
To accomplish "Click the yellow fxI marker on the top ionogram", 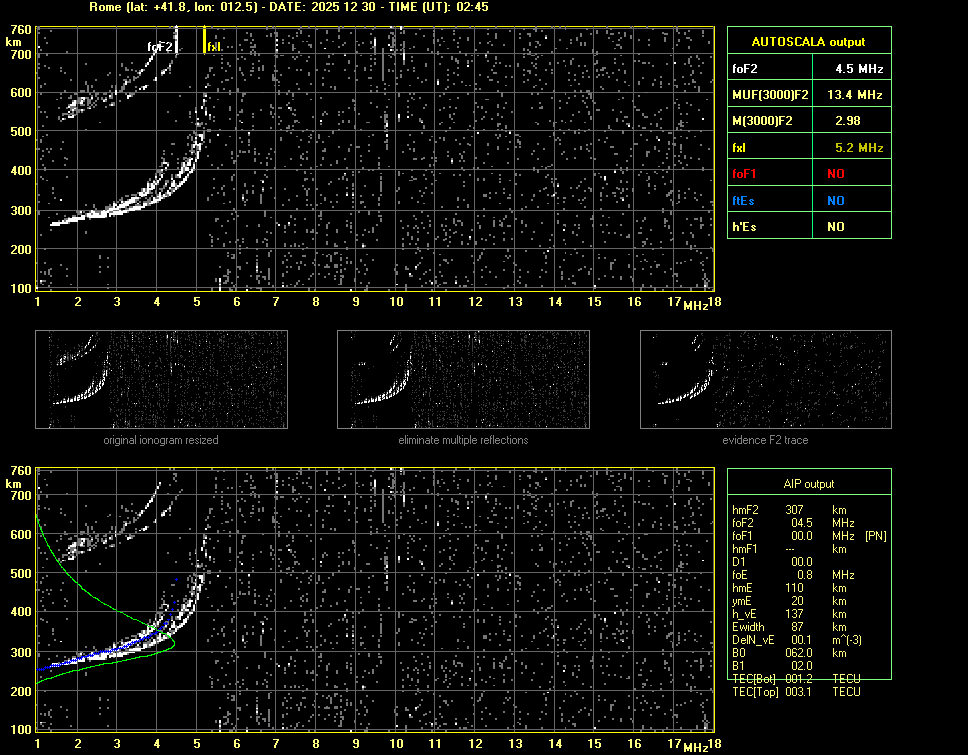I will tap(205, 41).
